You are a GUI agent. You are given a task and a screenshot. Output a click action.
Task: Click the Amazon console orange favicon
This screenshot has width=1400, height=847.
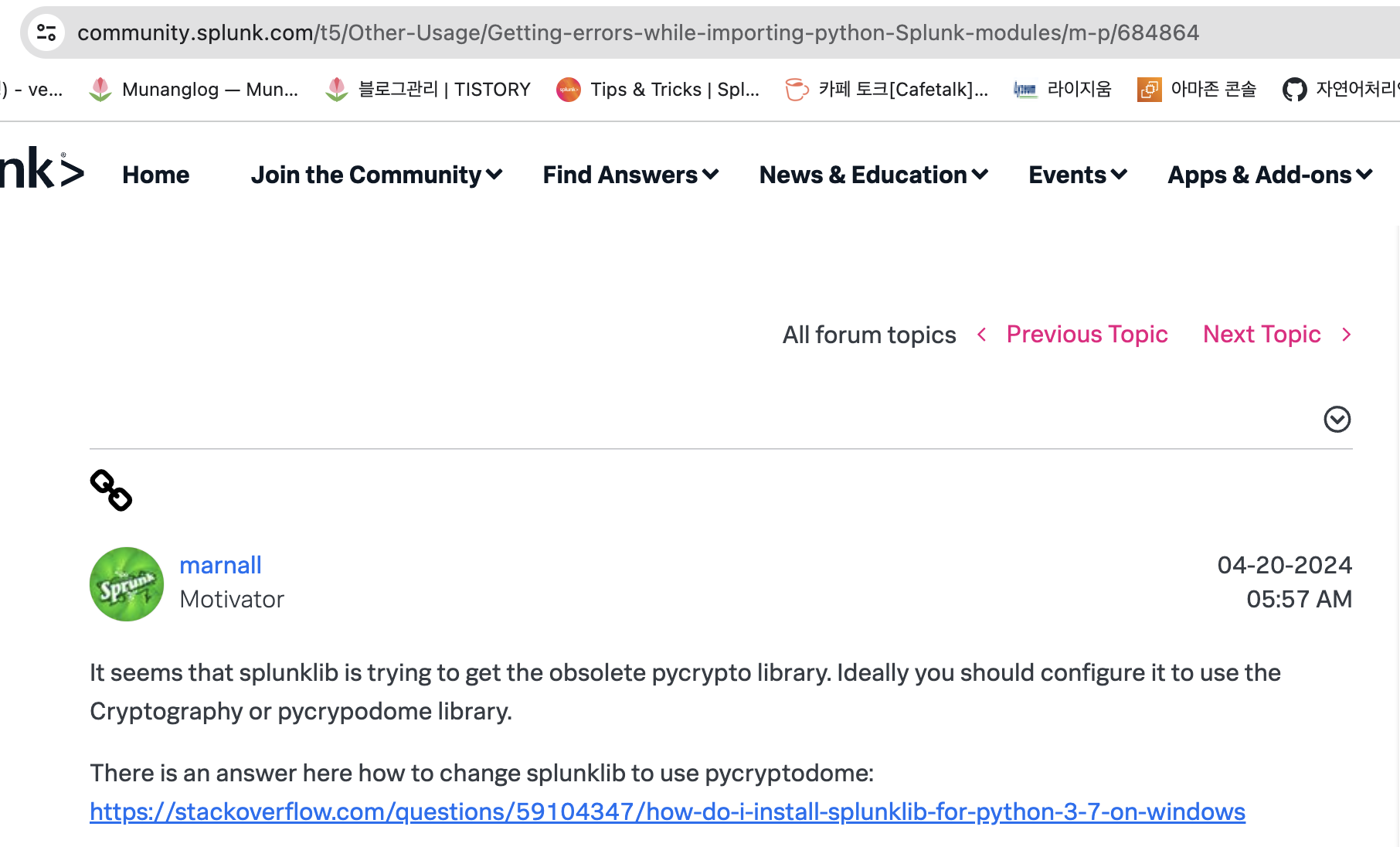(1150, 90)
